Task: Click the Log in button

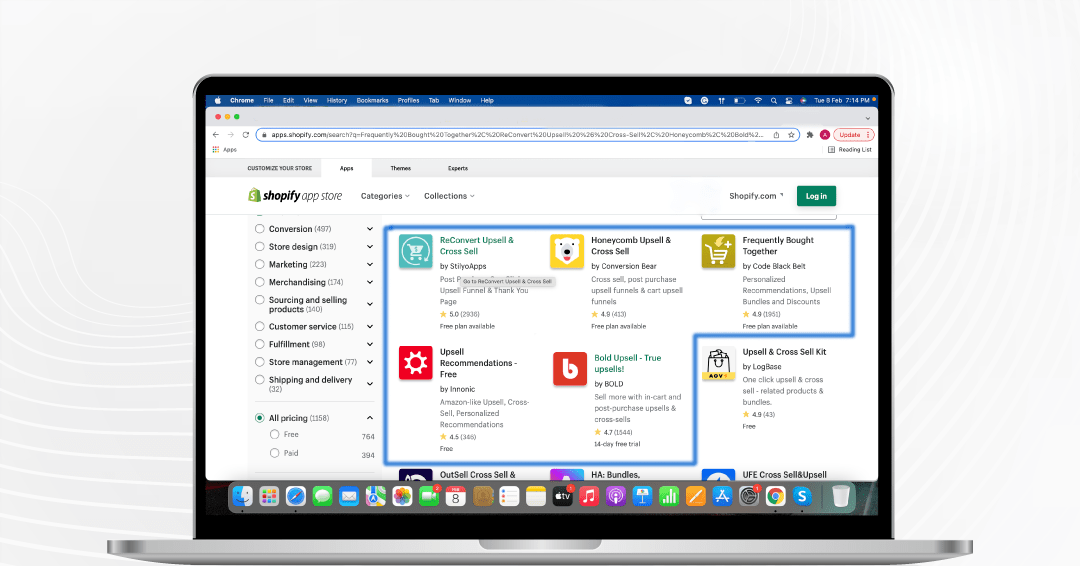Action: point(816,196)
